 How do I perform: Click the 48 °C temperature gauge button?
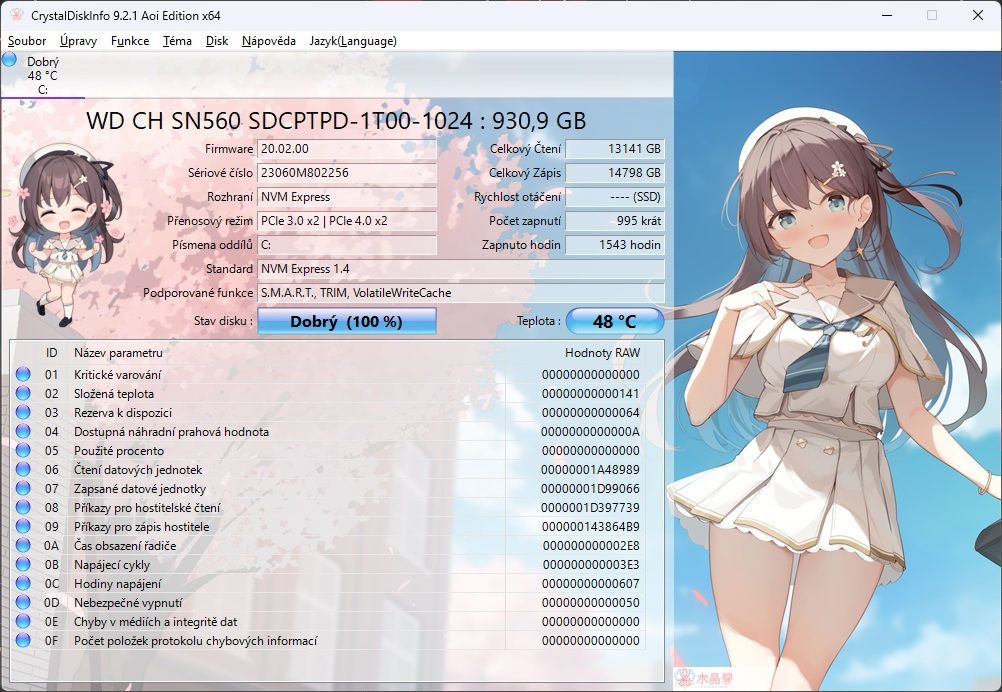pos(615,321)
